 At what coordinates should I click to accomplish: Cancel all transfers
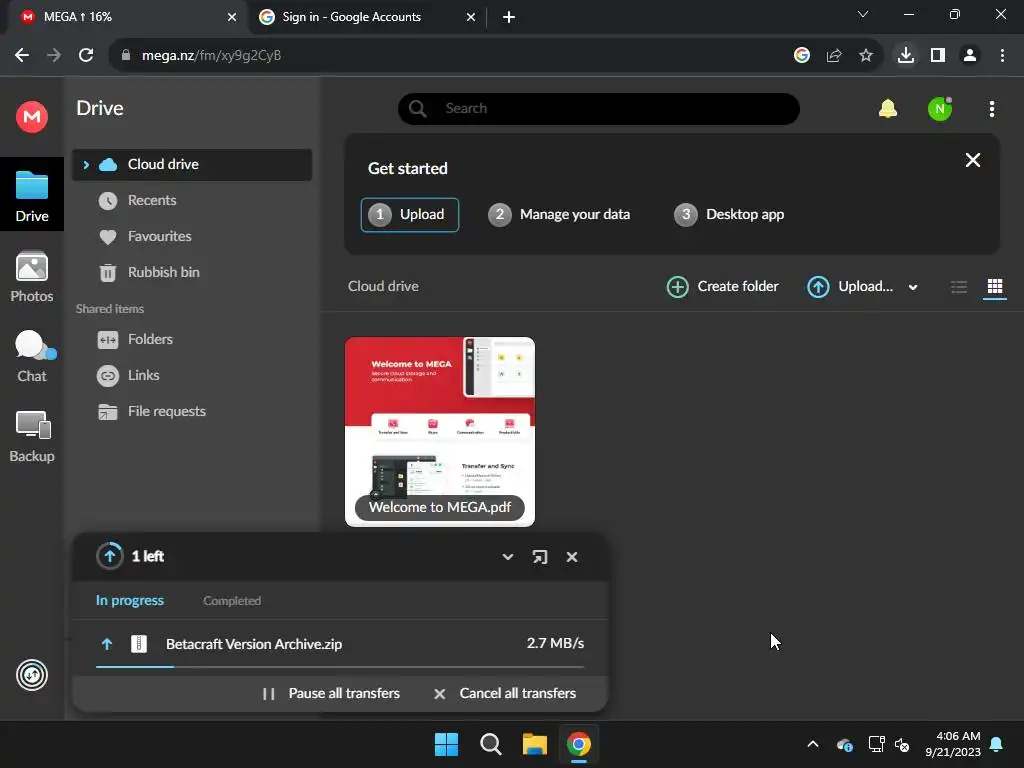pos(504,694)
